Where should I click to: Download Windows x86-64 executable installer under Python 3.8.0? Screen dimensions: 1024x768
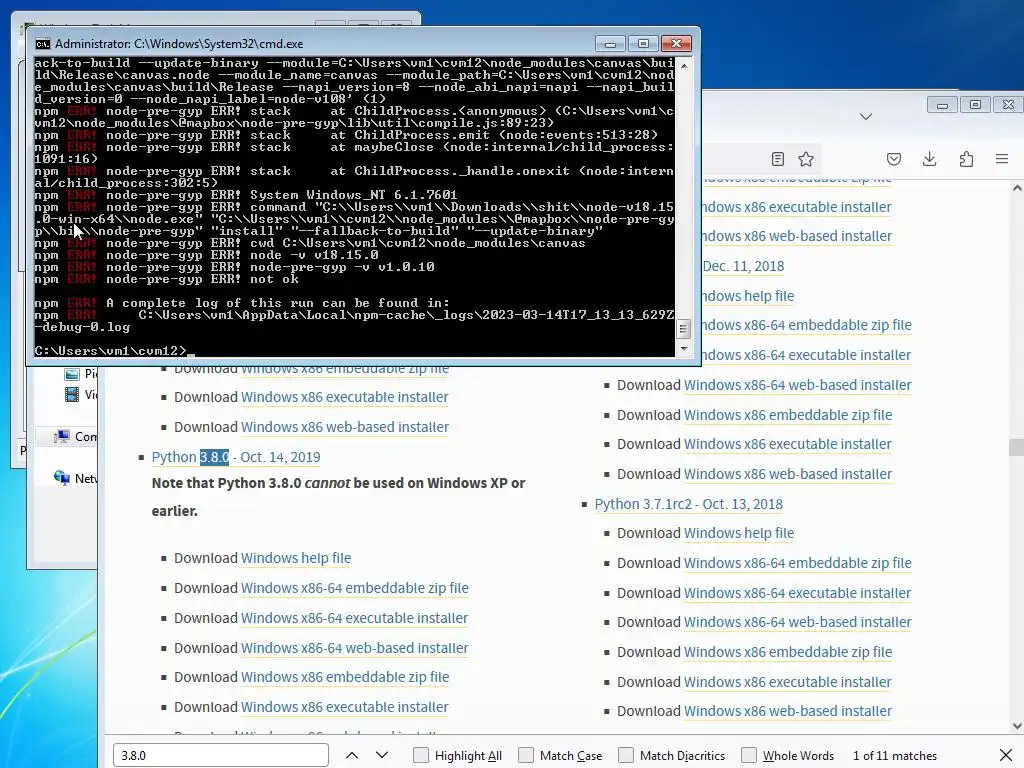coord(355,618)
